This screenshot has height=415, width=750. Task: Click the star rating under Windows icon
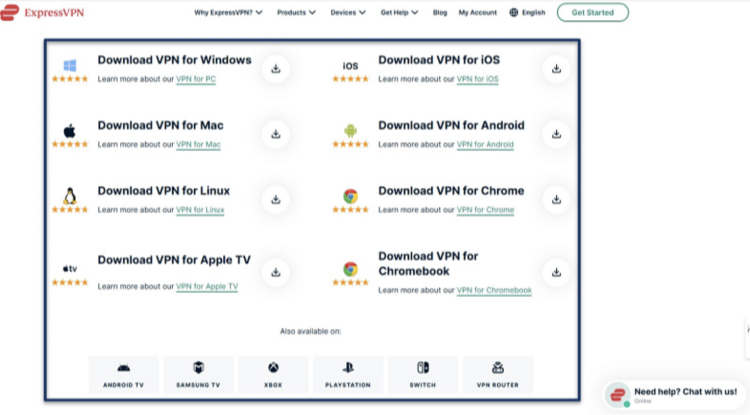(70, 79)
